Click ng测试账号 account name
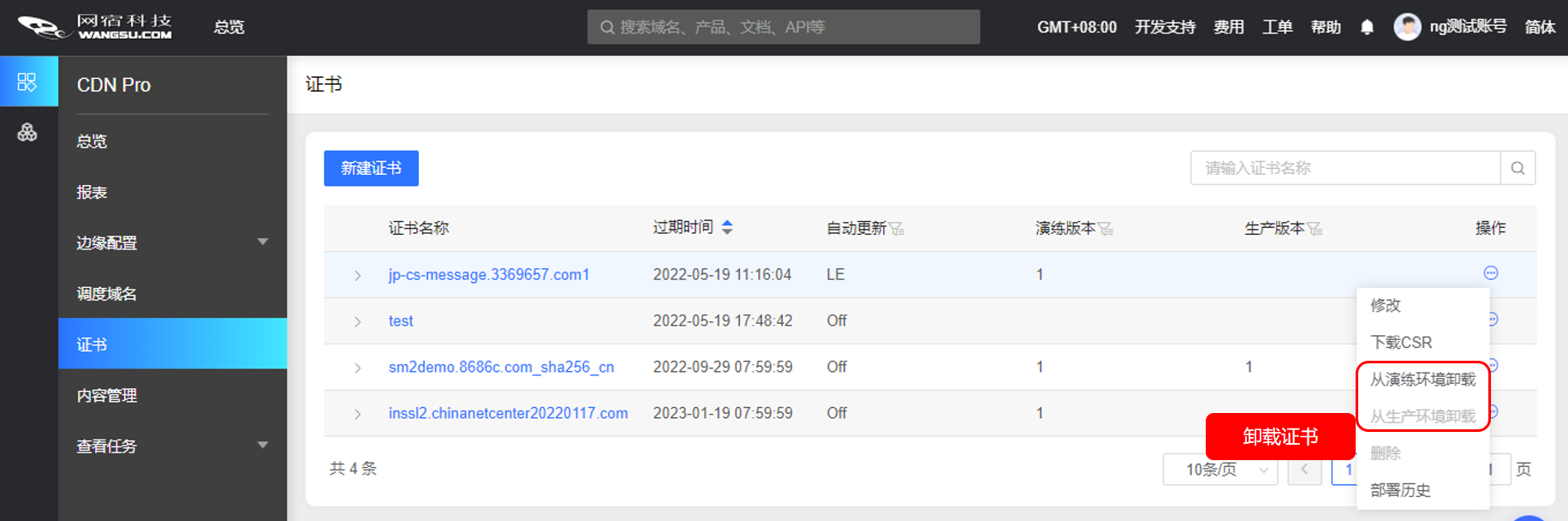The height and width of the screenshot is (521, 1568). (x=1468, y=27)
